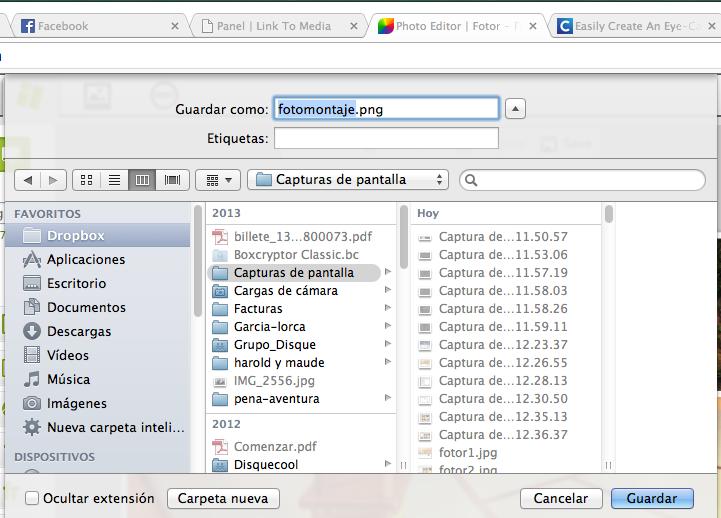
Task: Switch to Facebook browser tab
Action: click(x=97, y=26)
